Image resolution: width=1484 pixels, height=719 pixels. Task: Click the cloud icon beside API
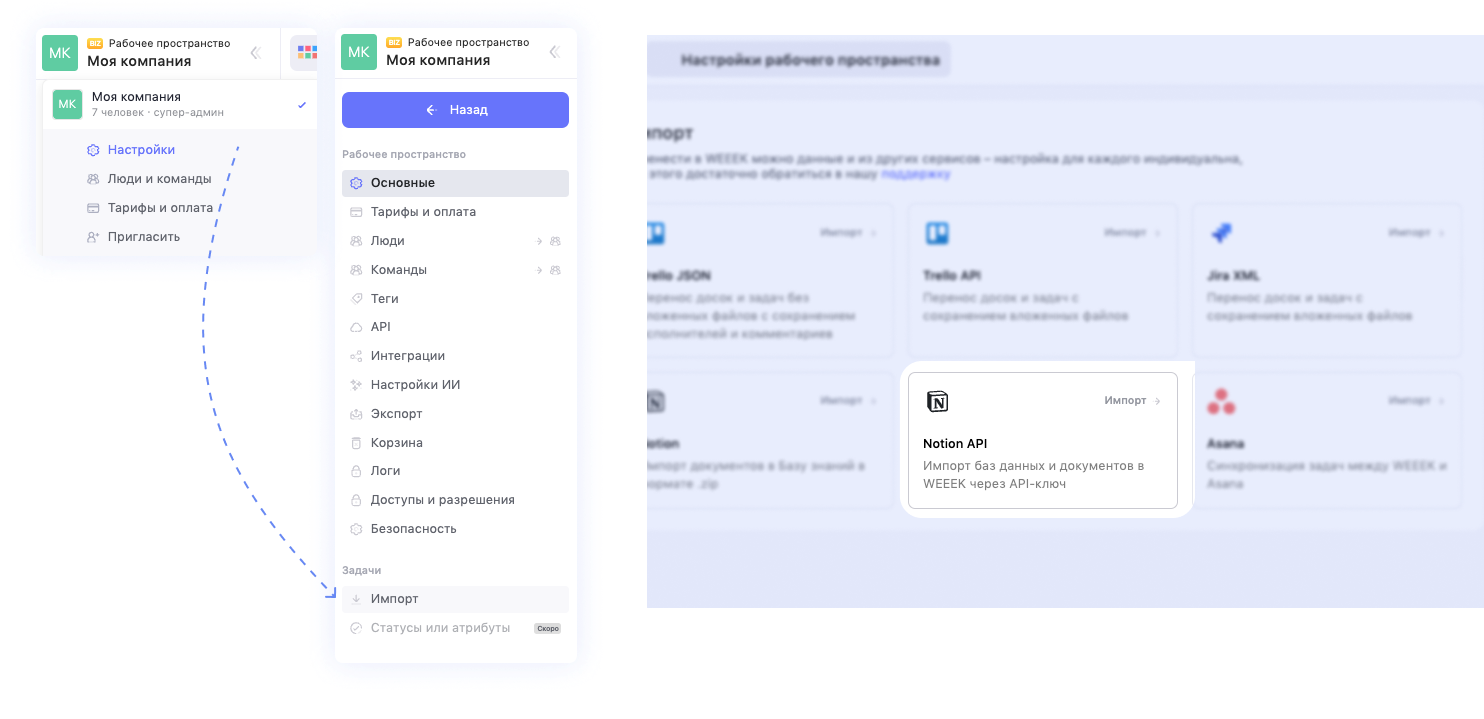click(356, 327)
